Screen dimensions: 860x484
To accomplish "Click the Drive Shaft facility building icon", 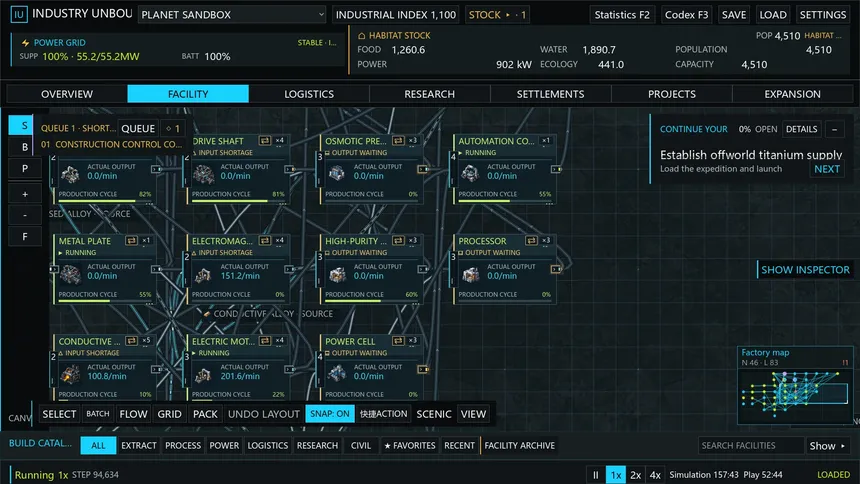I will coord(203,174).
